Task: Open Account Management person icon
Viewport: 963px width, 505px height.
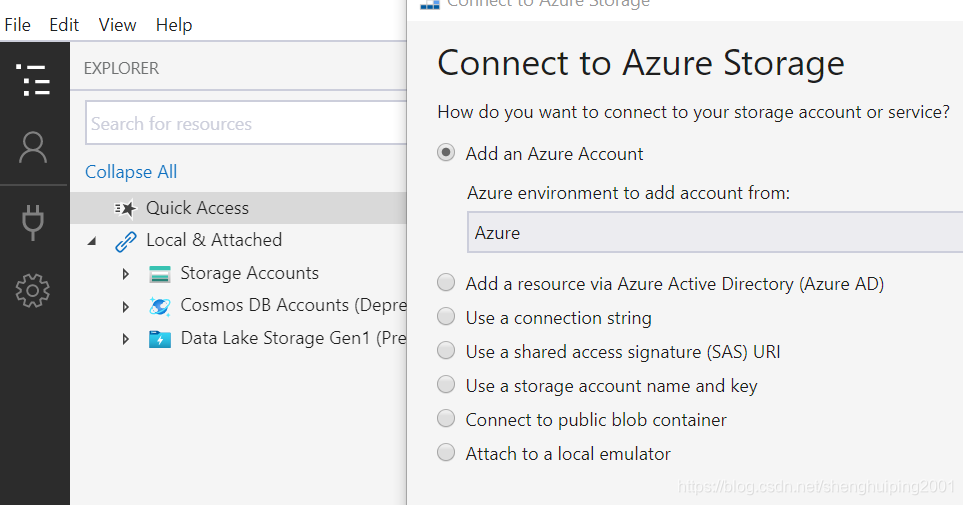Action: point(33,148)
